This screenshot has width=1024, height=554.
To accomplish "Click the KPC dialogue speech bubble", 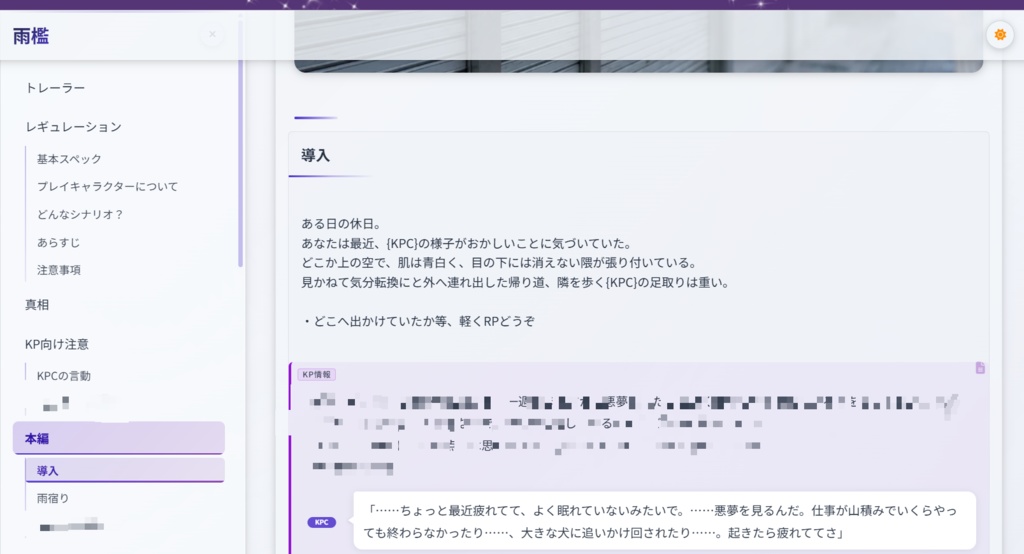I will (x=664, y=521).
